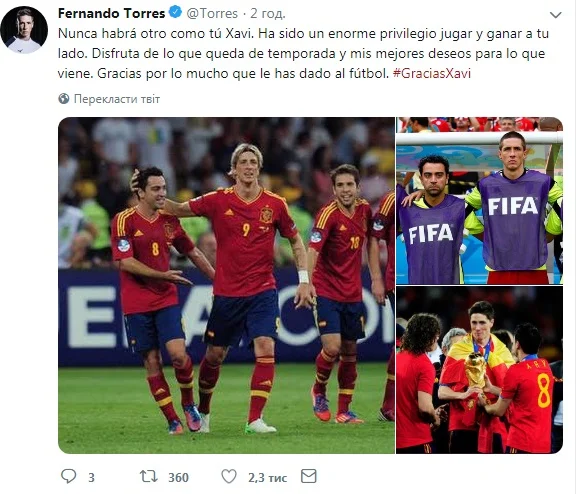The image size is (576, 494).
Task: Click the globe icon beside Перекласти твіт
Action: (64, 99)
